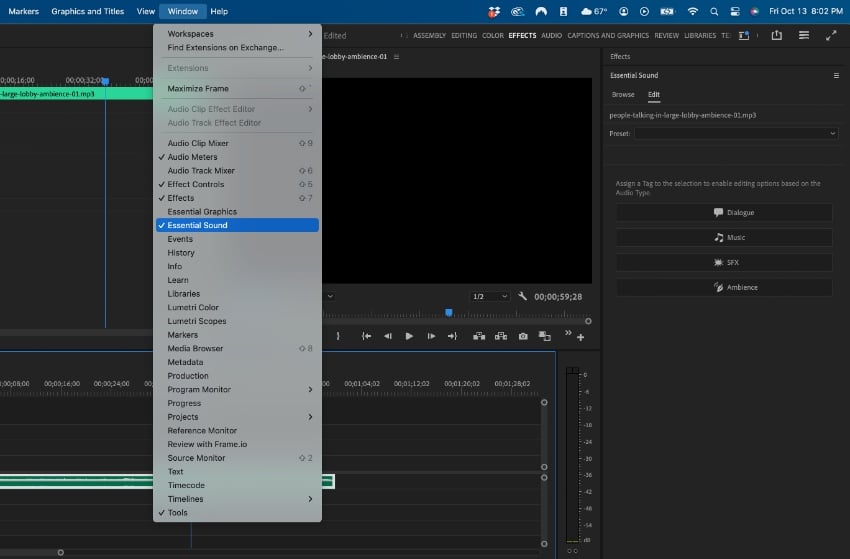Open macOS Control Center icon

pos(735,11)
